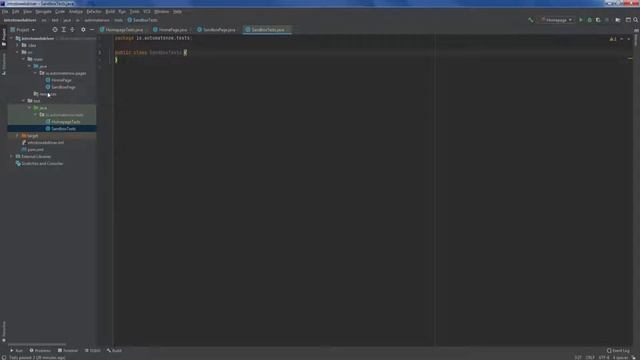Expand the .idea folder
This screenshot has height=360, width=640.
click(18, 45)
